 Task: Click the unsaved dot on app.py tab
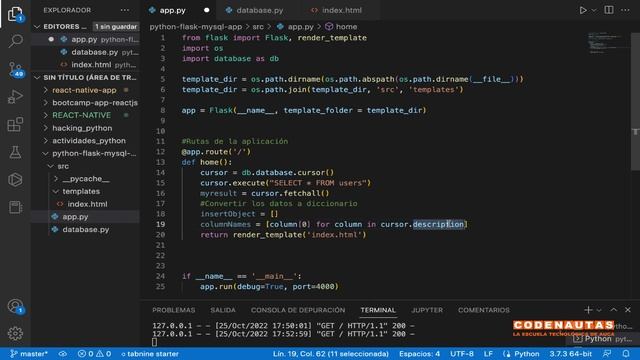[x=207, y=10]
